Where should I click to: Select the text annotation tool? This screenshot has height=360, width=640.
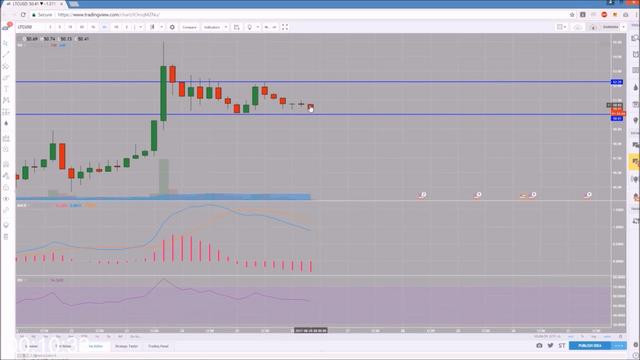pos(6,89)
